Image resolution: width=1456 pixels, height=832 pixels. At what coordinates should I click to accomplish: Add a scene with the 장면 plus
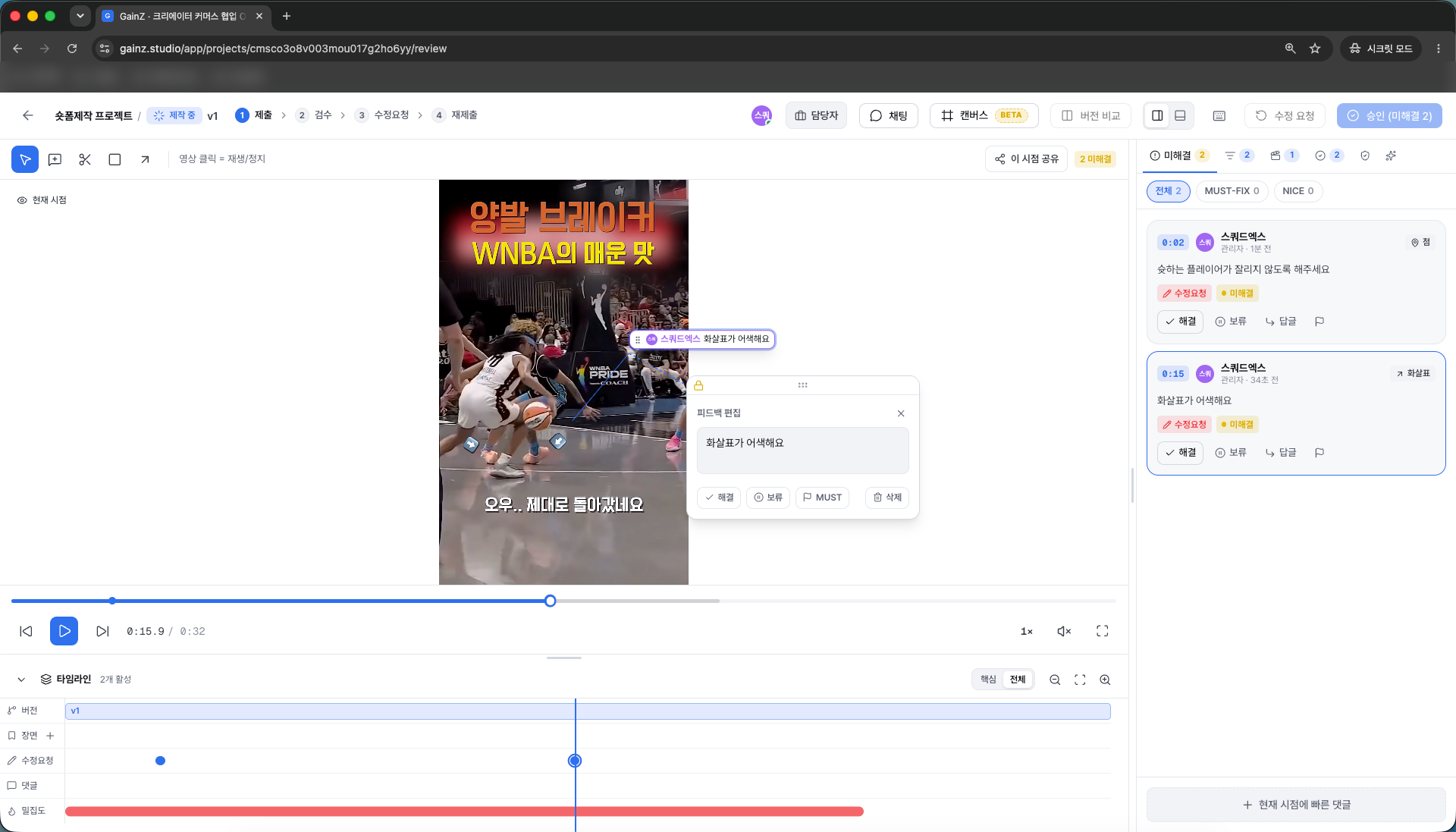pos(50,736)
